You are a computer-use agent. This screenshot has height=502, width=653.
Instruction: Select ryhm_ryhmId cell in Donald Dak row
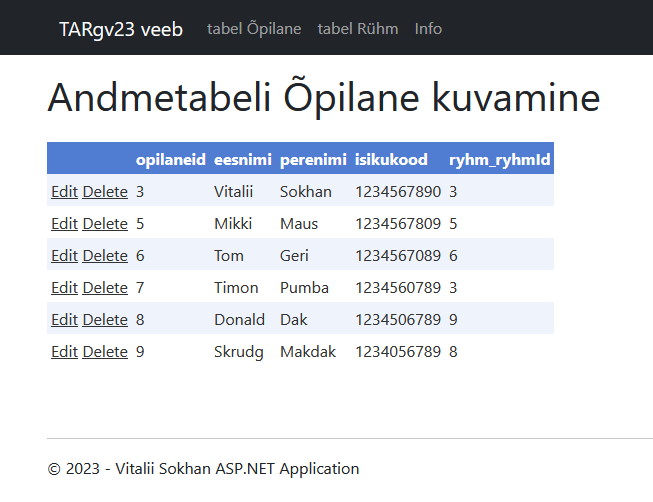point(453,320)
